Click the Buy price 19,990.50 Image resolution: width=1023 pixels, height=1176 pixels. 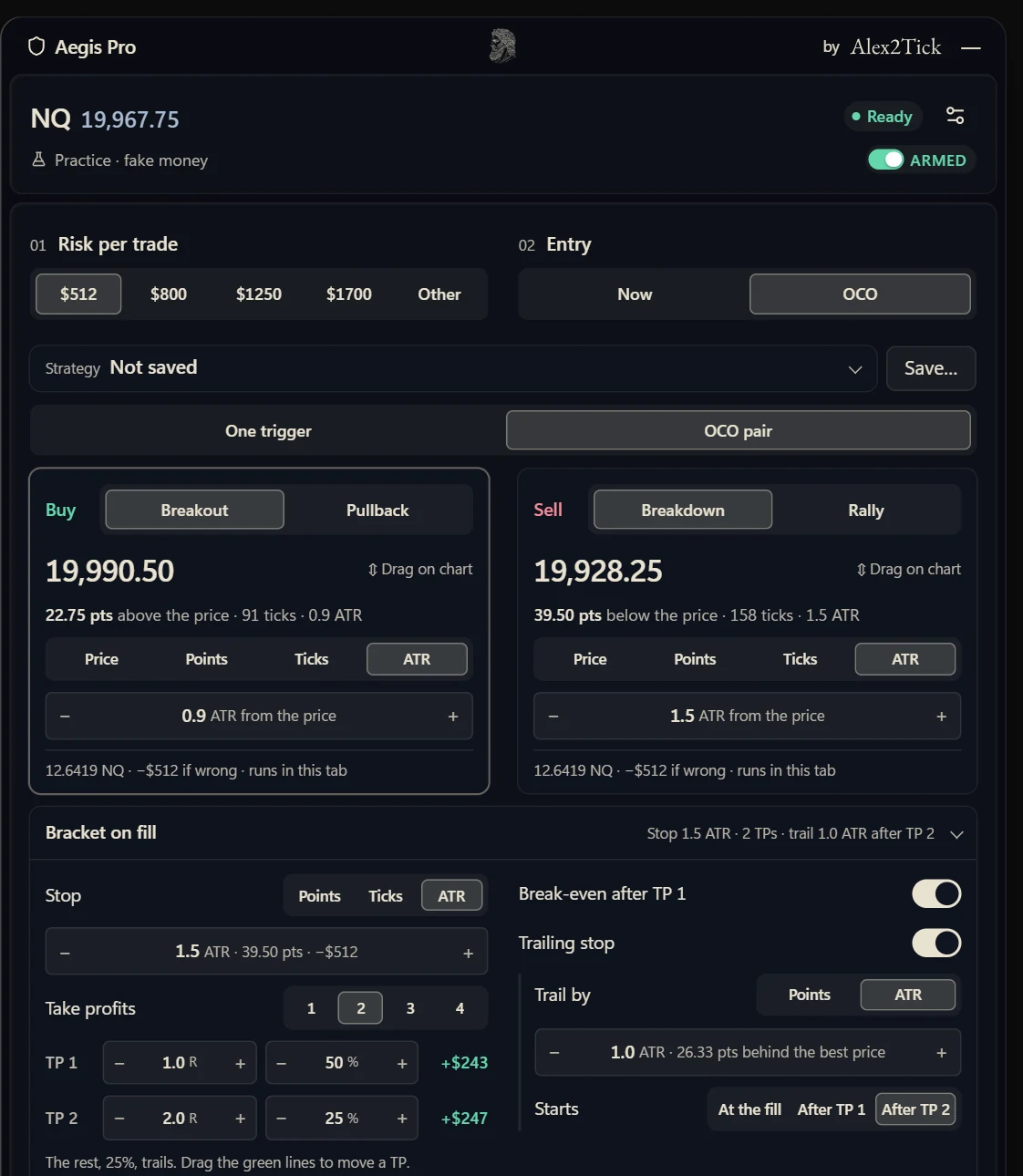point(109,571)
